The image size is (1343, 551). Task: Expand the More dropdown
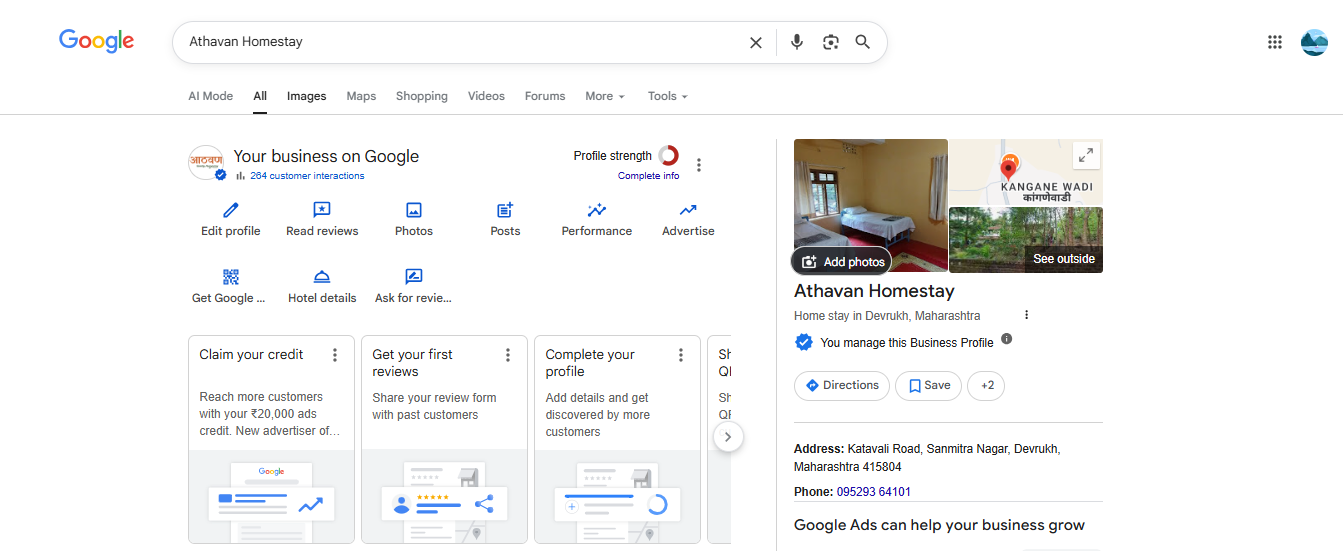pyautogui.click(x=605, y=96)
